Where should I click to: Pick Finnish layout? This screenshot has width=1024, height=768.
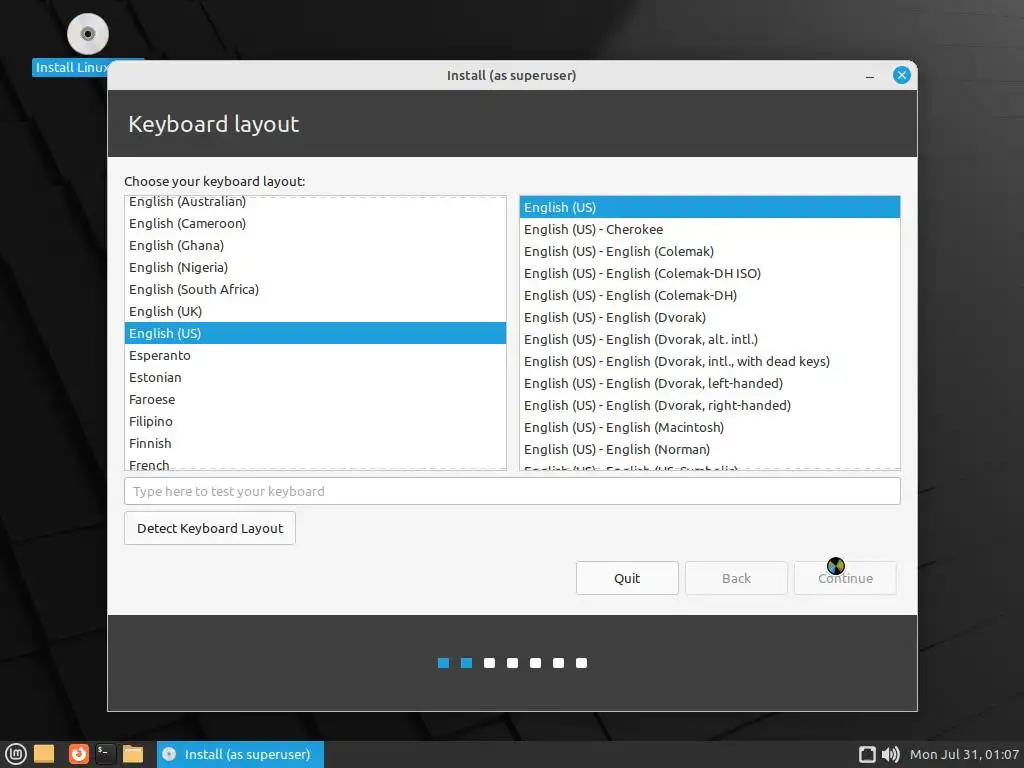point(315,443)
